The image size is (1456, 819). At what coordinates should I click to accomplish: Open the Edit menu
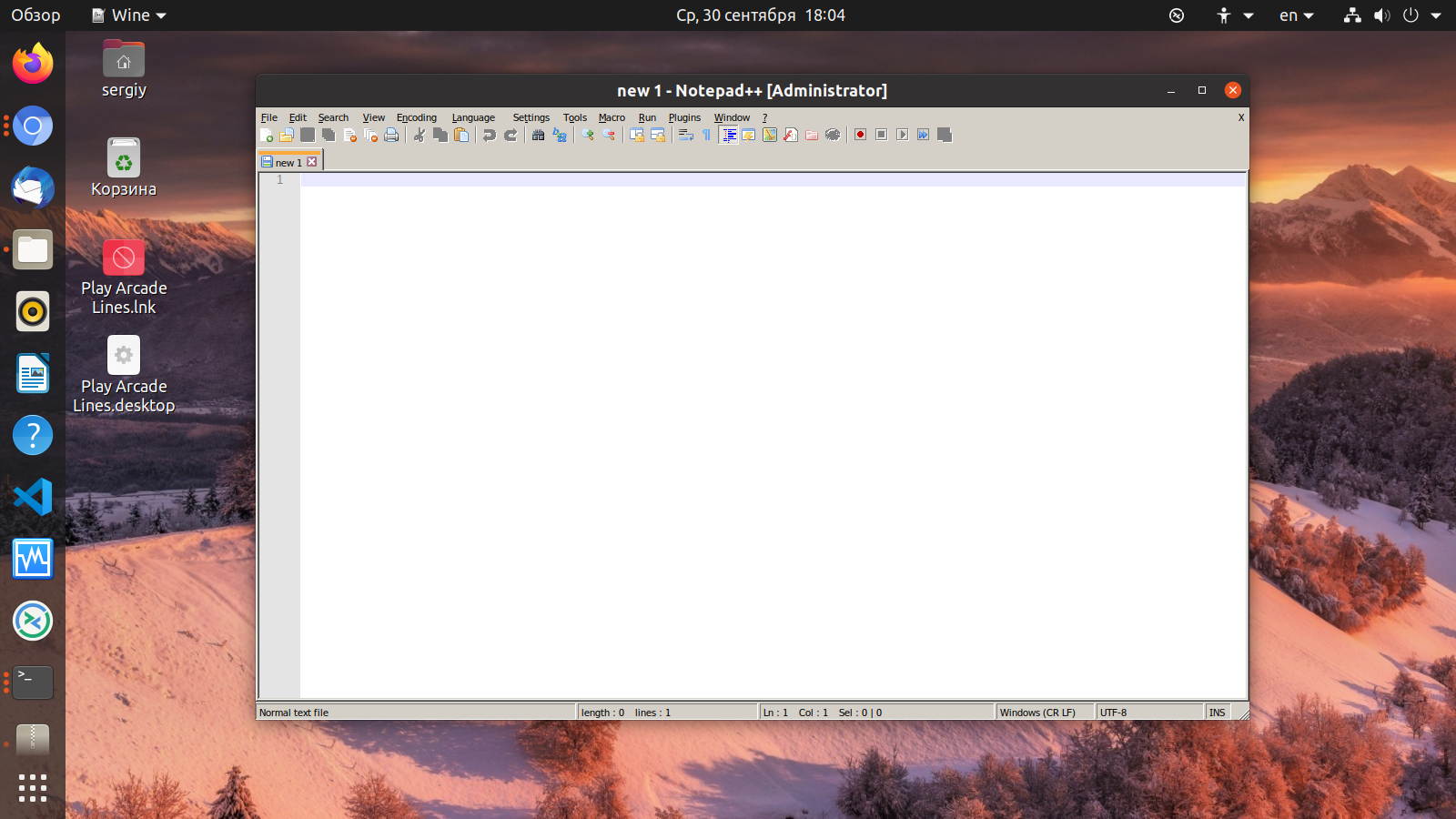[298, 117]
